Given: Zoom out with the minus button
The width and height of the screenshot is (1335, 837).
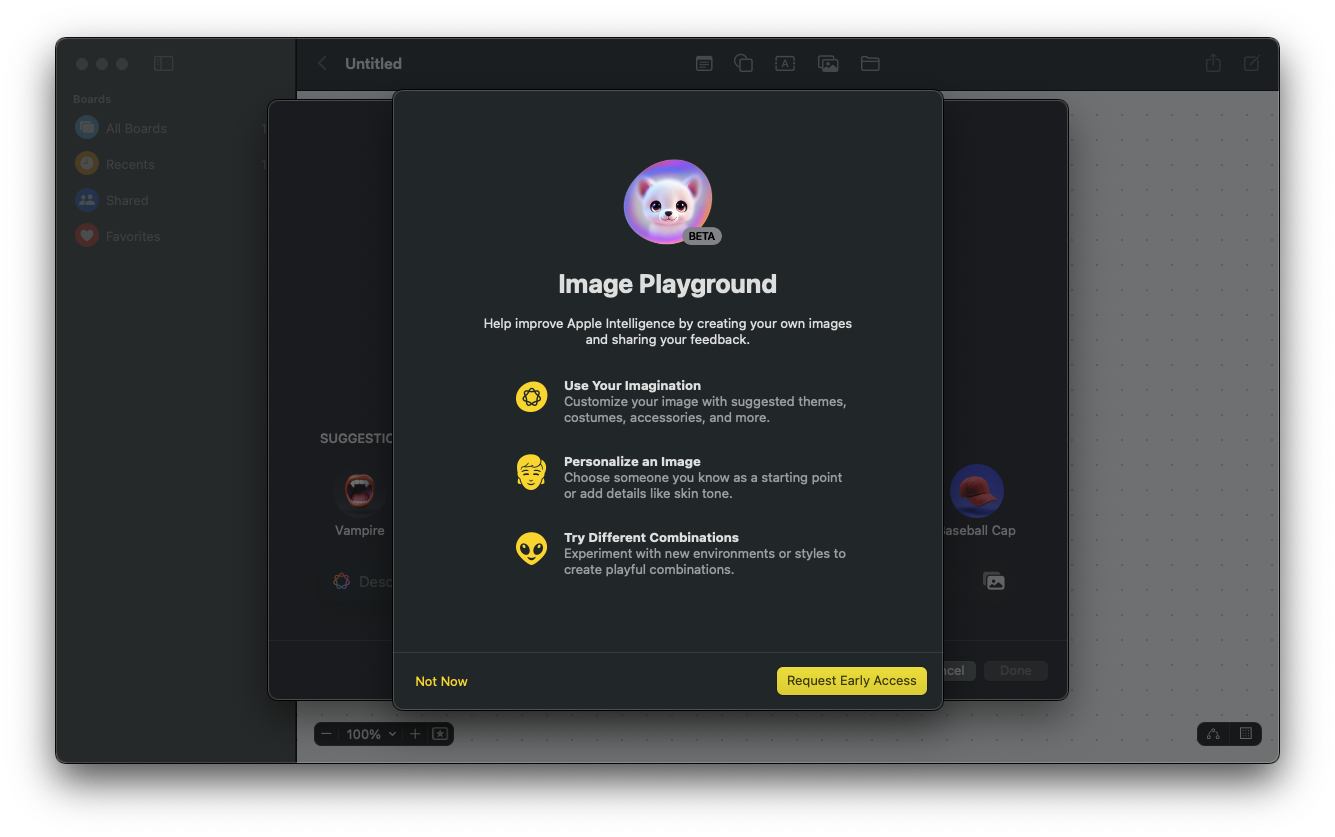Looking at the screenshot, I should (326, 734).
